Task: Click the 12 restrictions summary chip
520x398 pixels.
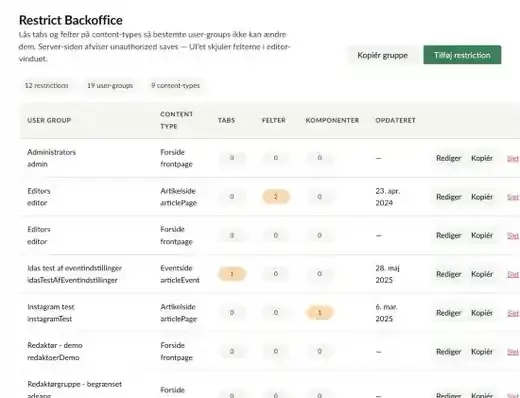Action: [47, 86]
